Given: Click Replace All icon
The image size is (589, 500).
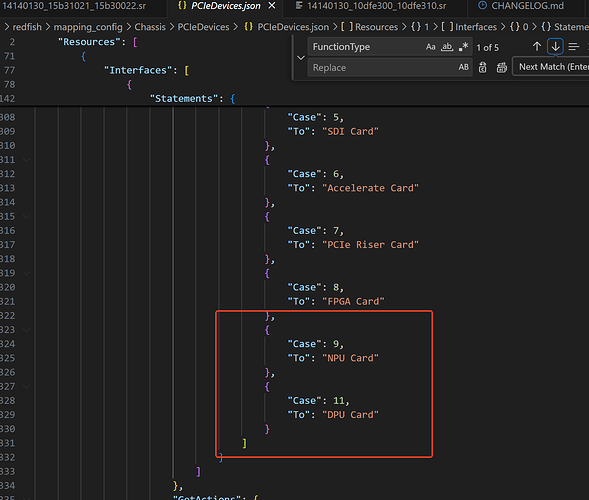Looking at the screenshot, I should (501, 68).
